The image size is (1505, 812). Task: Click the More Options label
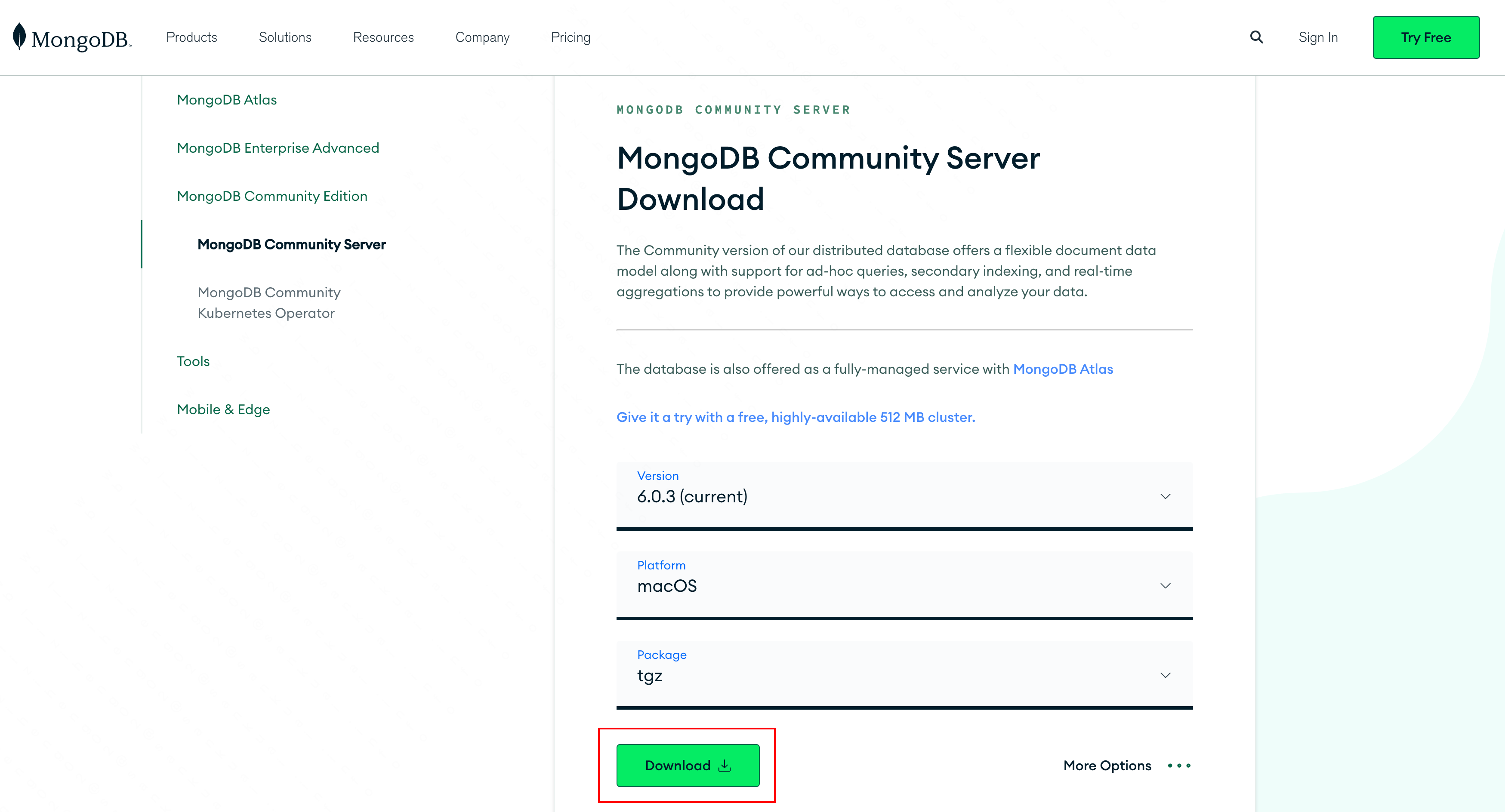point(1107,765)
